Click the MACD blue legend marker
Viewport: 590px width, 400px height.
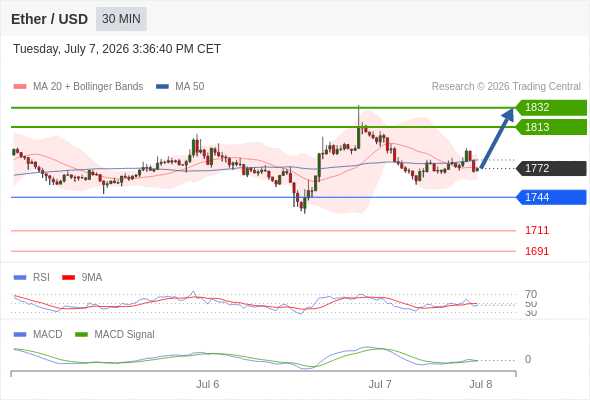tap(20, 335)
